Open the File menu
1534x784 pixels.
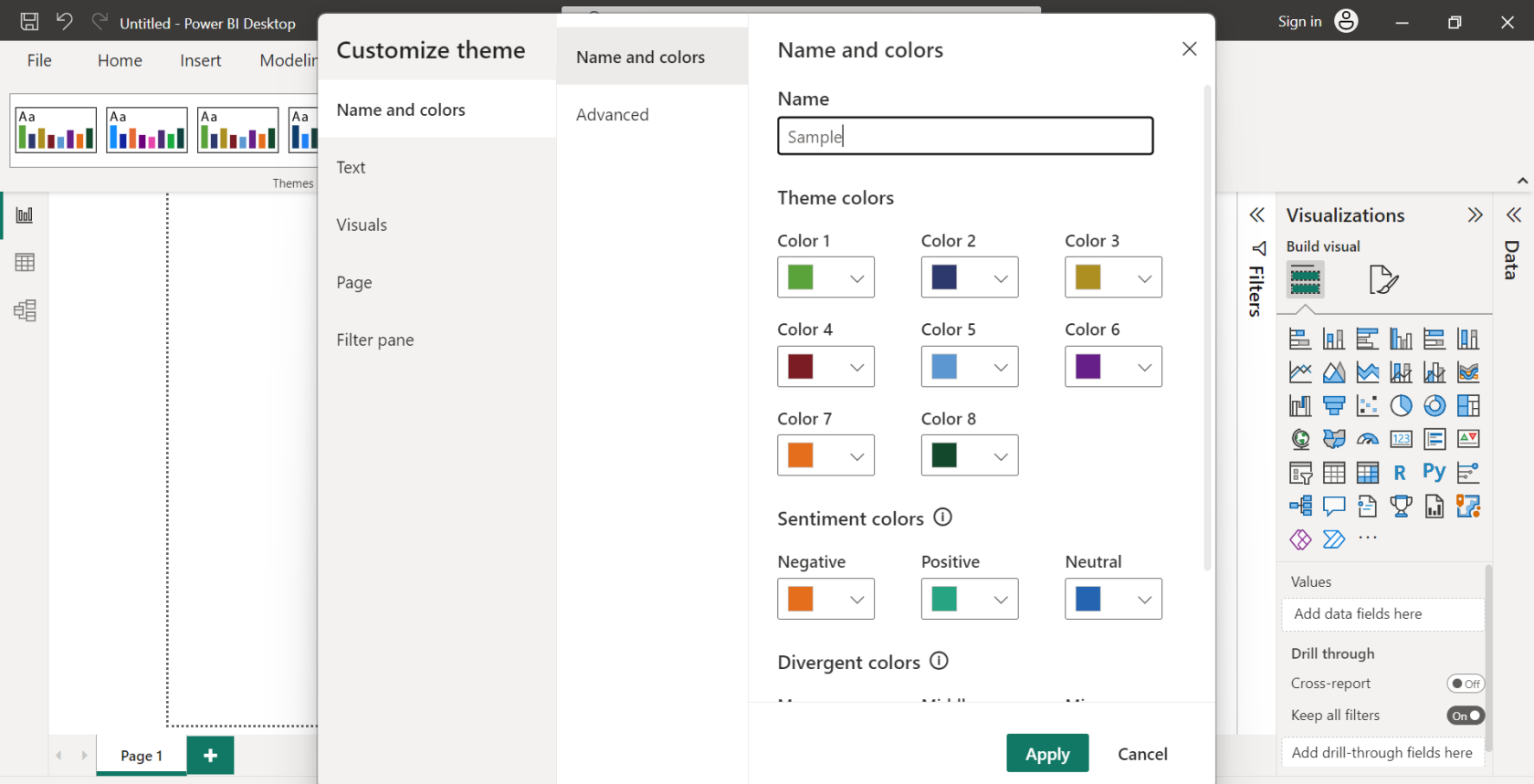click(39, 60)
